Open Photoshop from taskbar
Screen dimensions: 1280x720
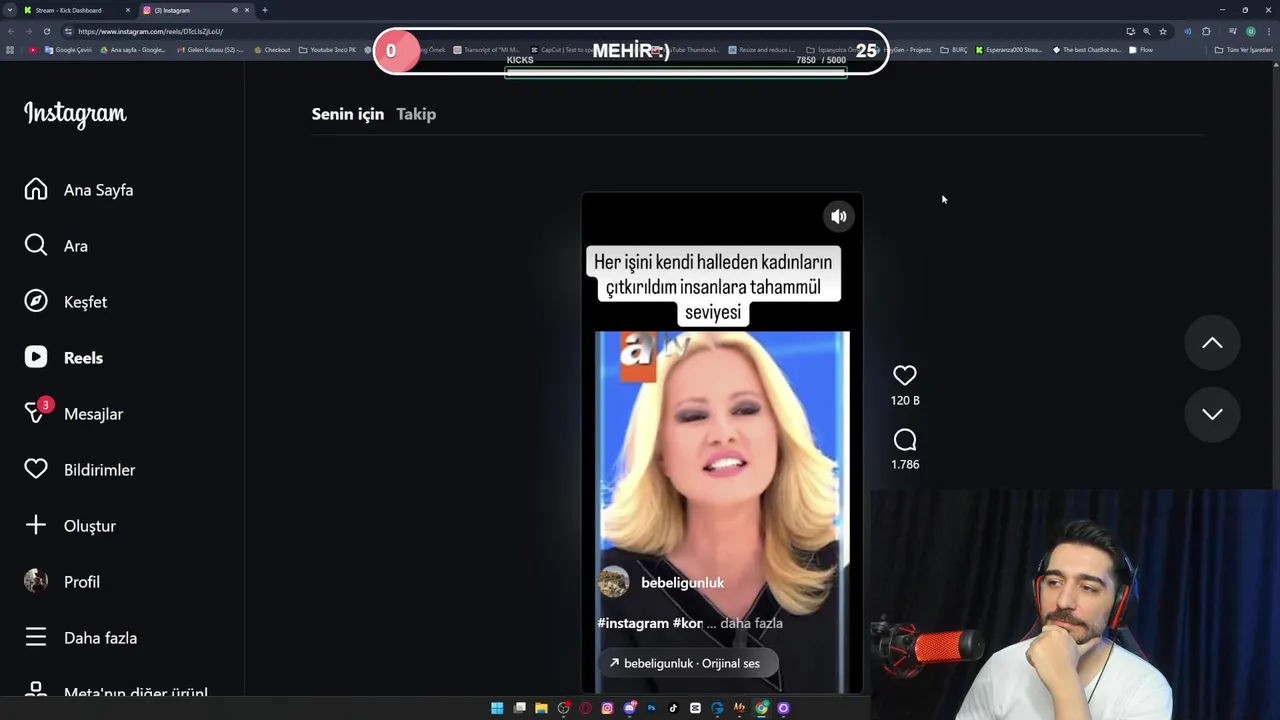(x=651, y=708)
